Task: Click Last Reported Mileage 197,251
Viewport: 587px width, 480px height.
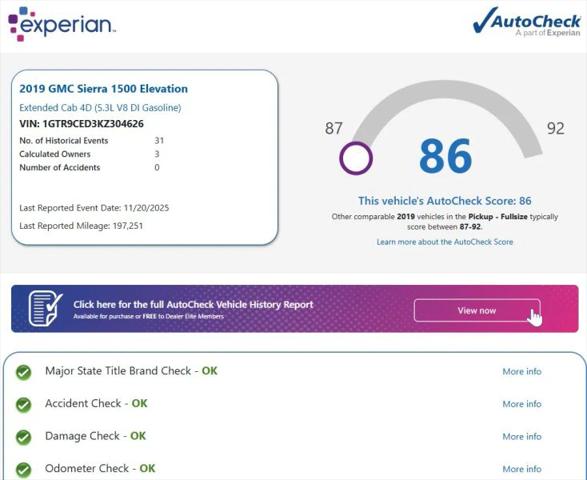Action: (x=81, y=226)
